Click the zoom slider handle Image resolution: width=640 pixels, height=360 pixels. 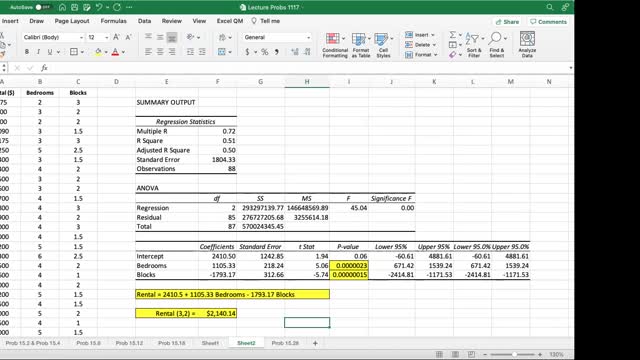(x=514, y=354)
